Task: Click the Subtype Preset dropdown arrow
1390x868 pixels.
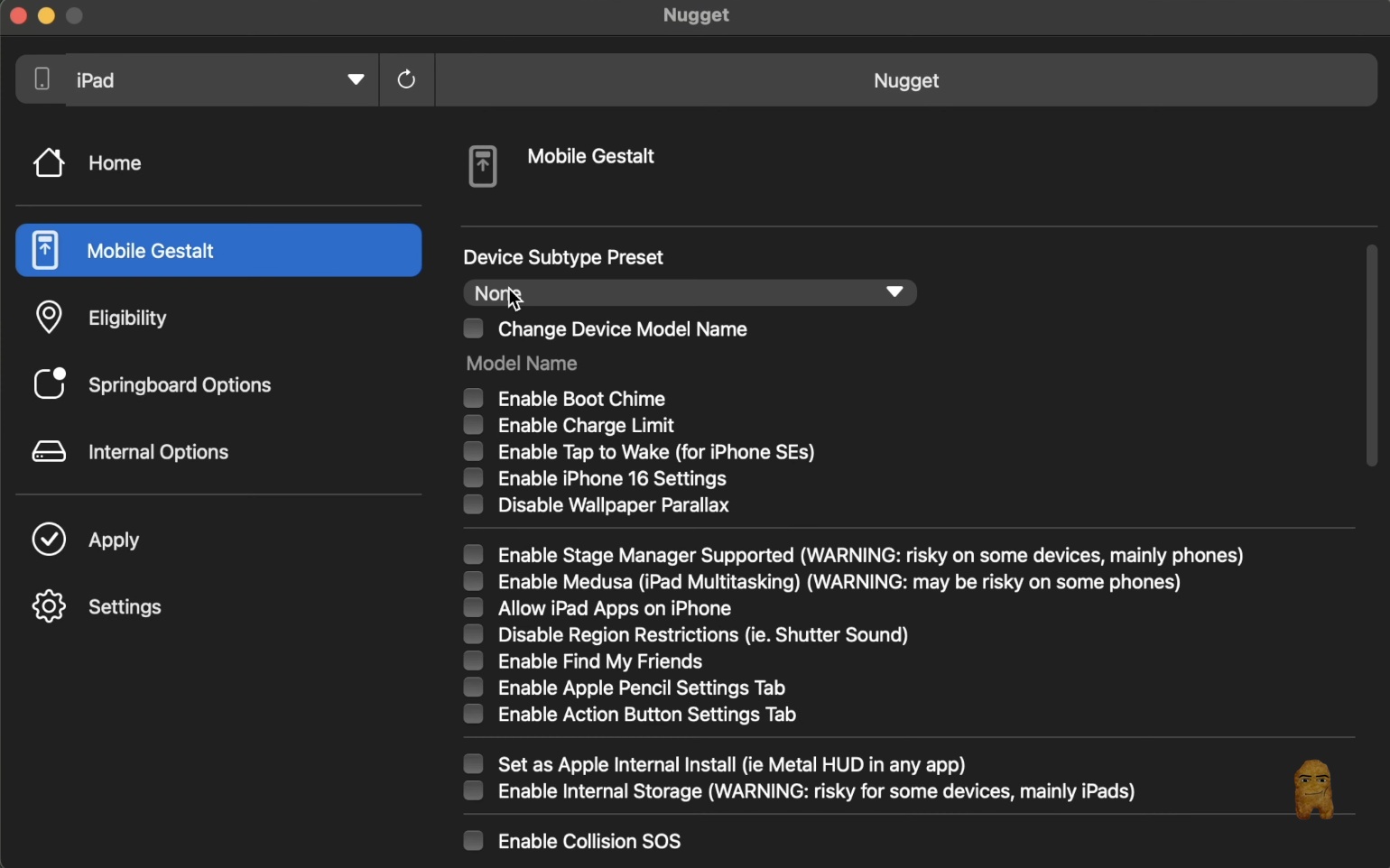Action: [x=894, y=291]
